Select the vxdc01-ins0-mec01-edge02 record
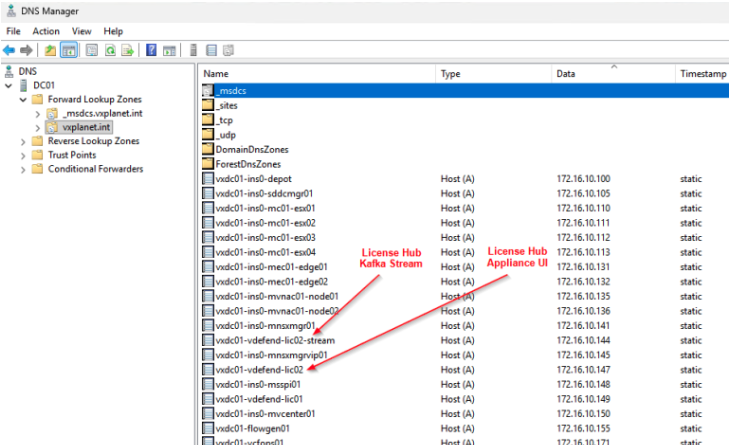Viewport: 730px width, 445px height. point(271,282)
